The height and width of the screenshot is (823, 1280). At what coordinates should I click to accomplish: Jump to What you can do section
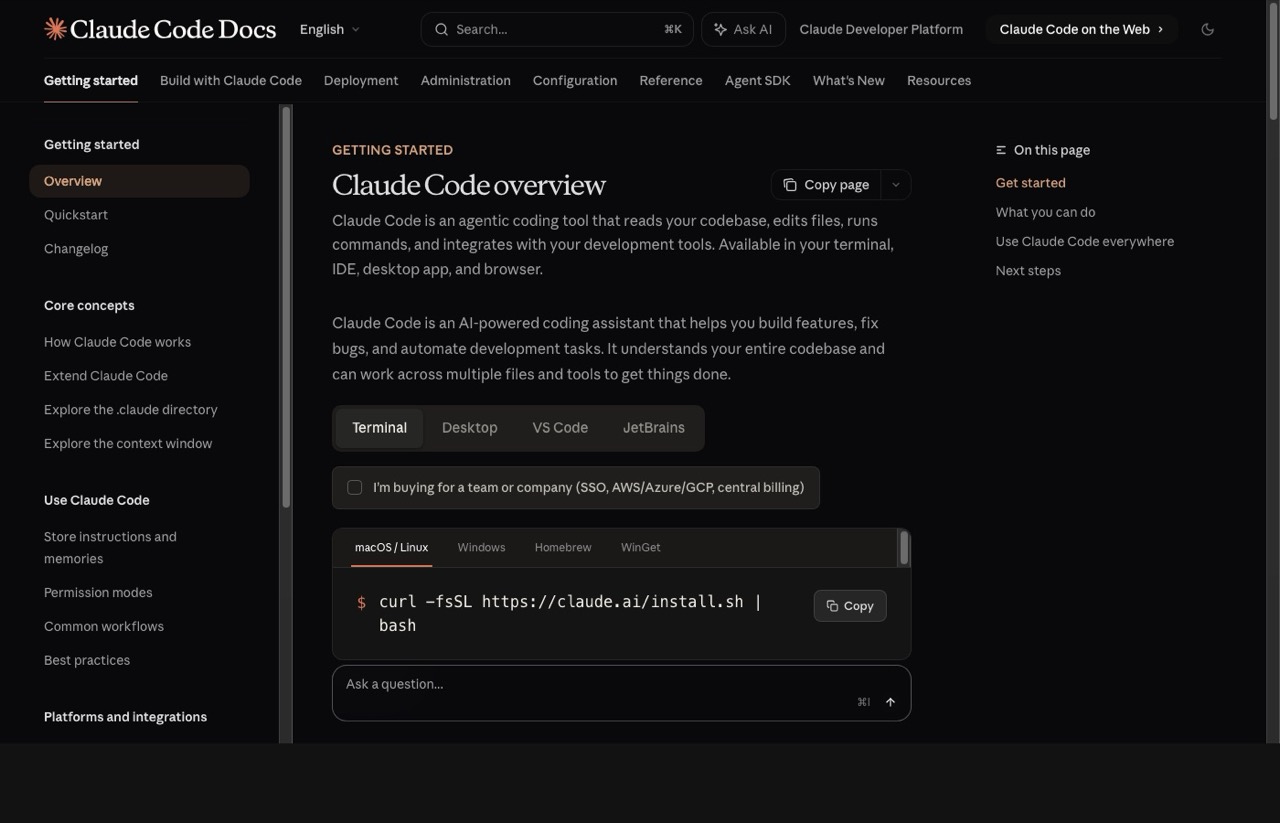click(1046, 212)
